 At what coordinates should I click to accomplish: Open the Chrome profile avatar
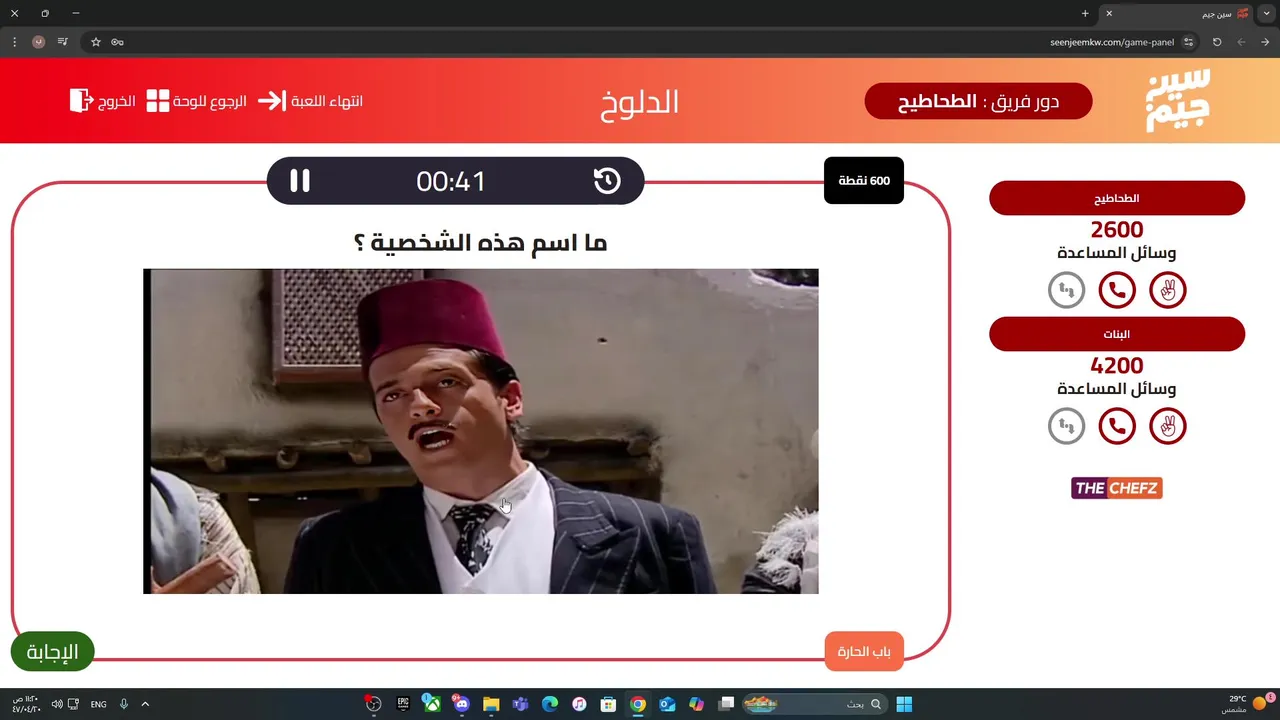pos(38,42)
